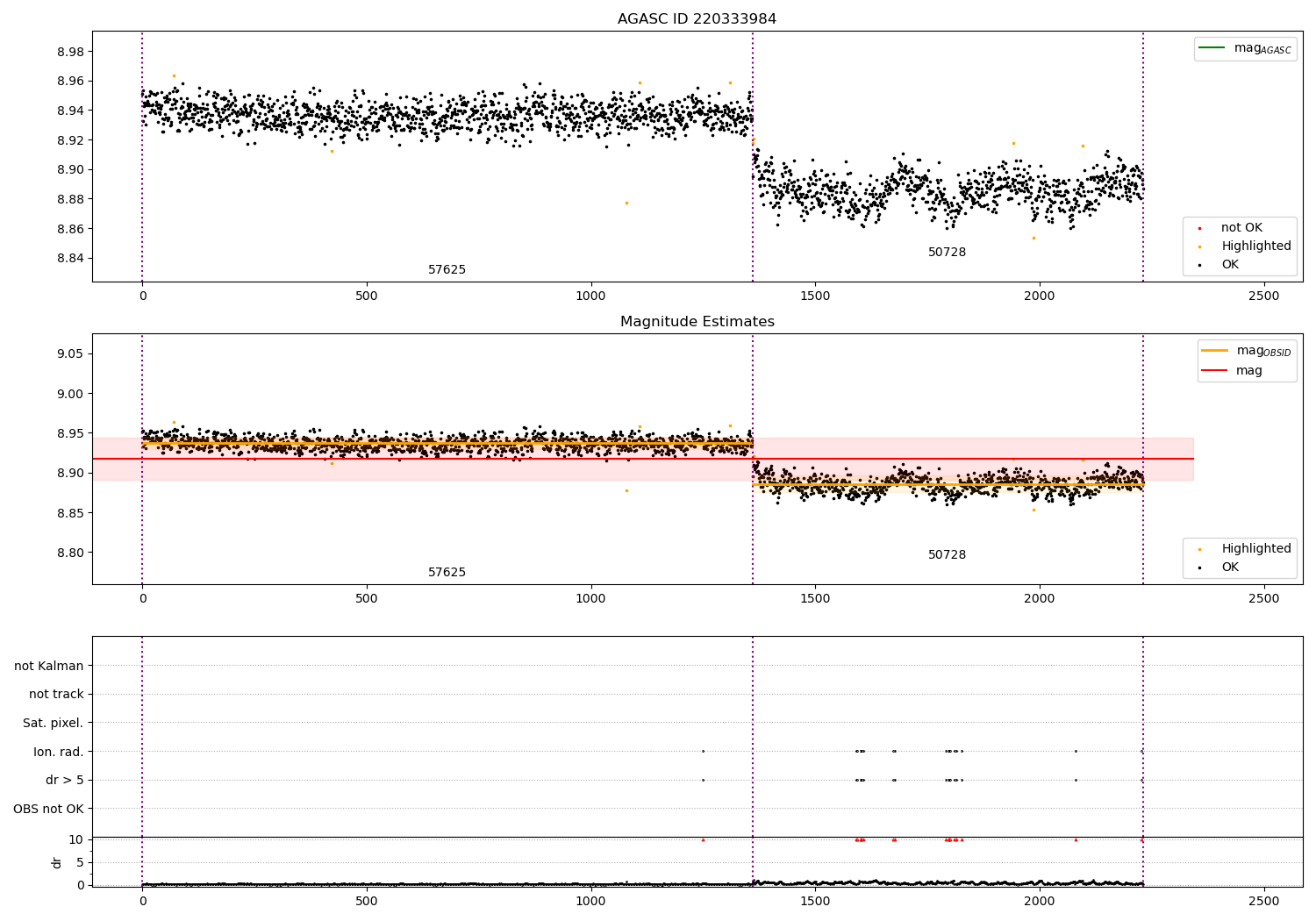Click y-tick "8.84" on top plot
This screenshot has width=1316, height=921.
click(x=69, y=259)
